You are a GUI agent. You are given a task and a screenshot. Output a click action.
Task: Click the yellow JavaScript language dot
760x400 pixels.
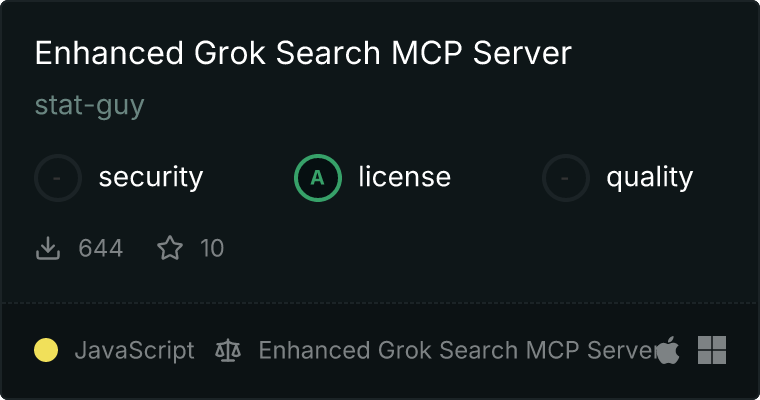tap(46, 350)
